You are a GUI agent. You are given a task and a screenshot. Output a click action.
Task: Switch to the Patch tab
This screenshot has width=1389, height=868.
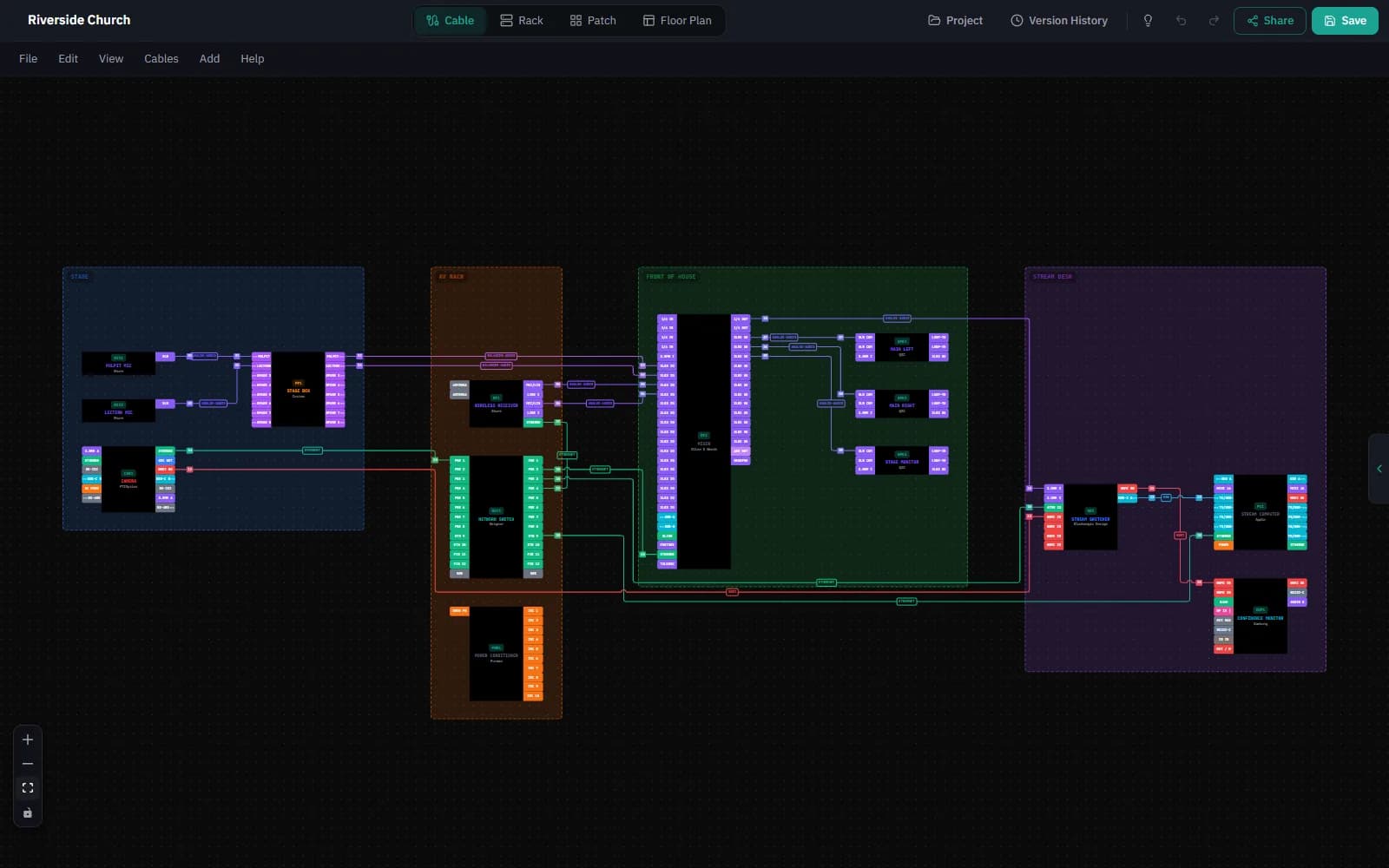[593, 21]
